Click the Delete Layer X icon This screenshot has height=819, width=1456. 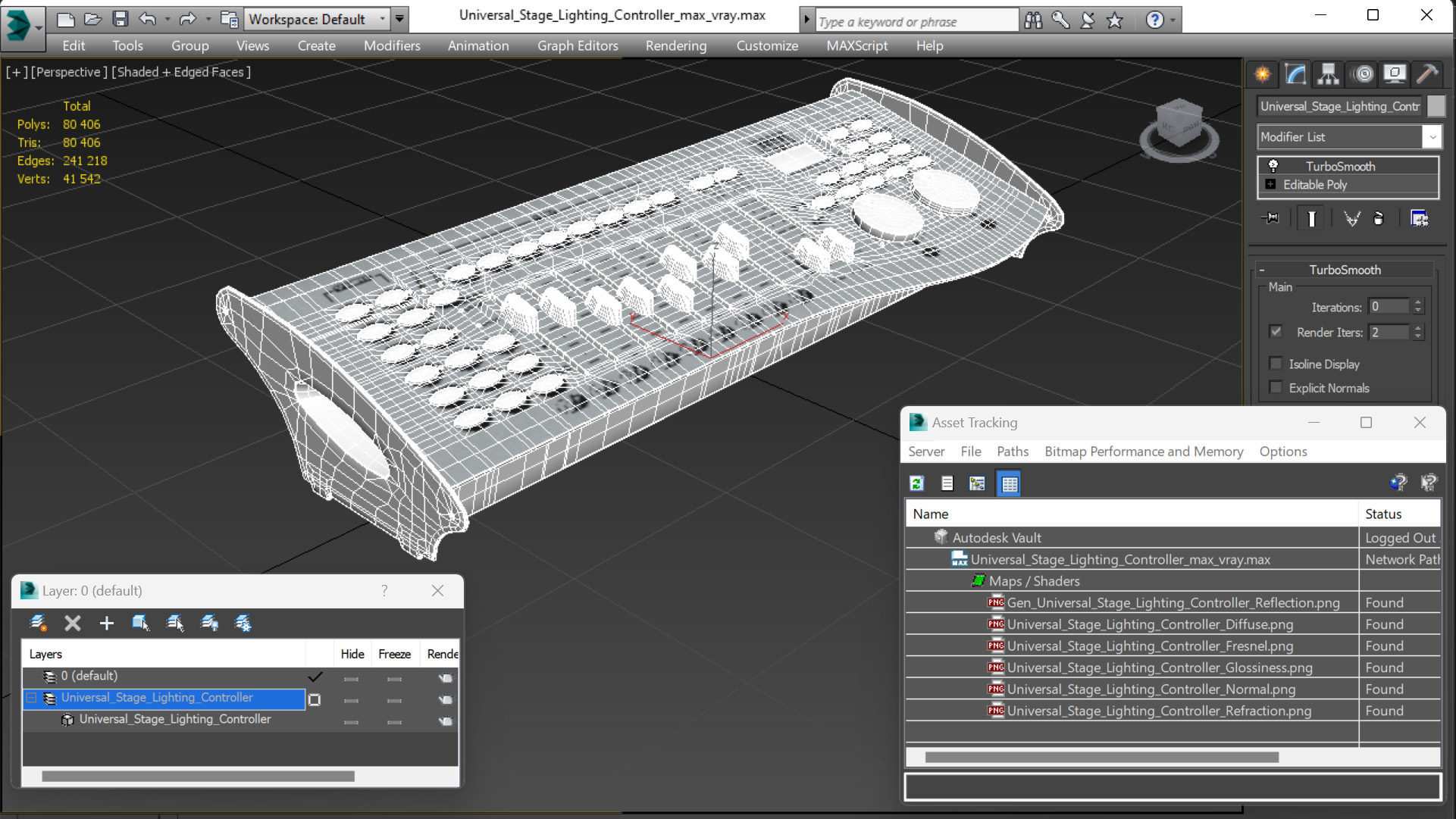pos(73,623)
